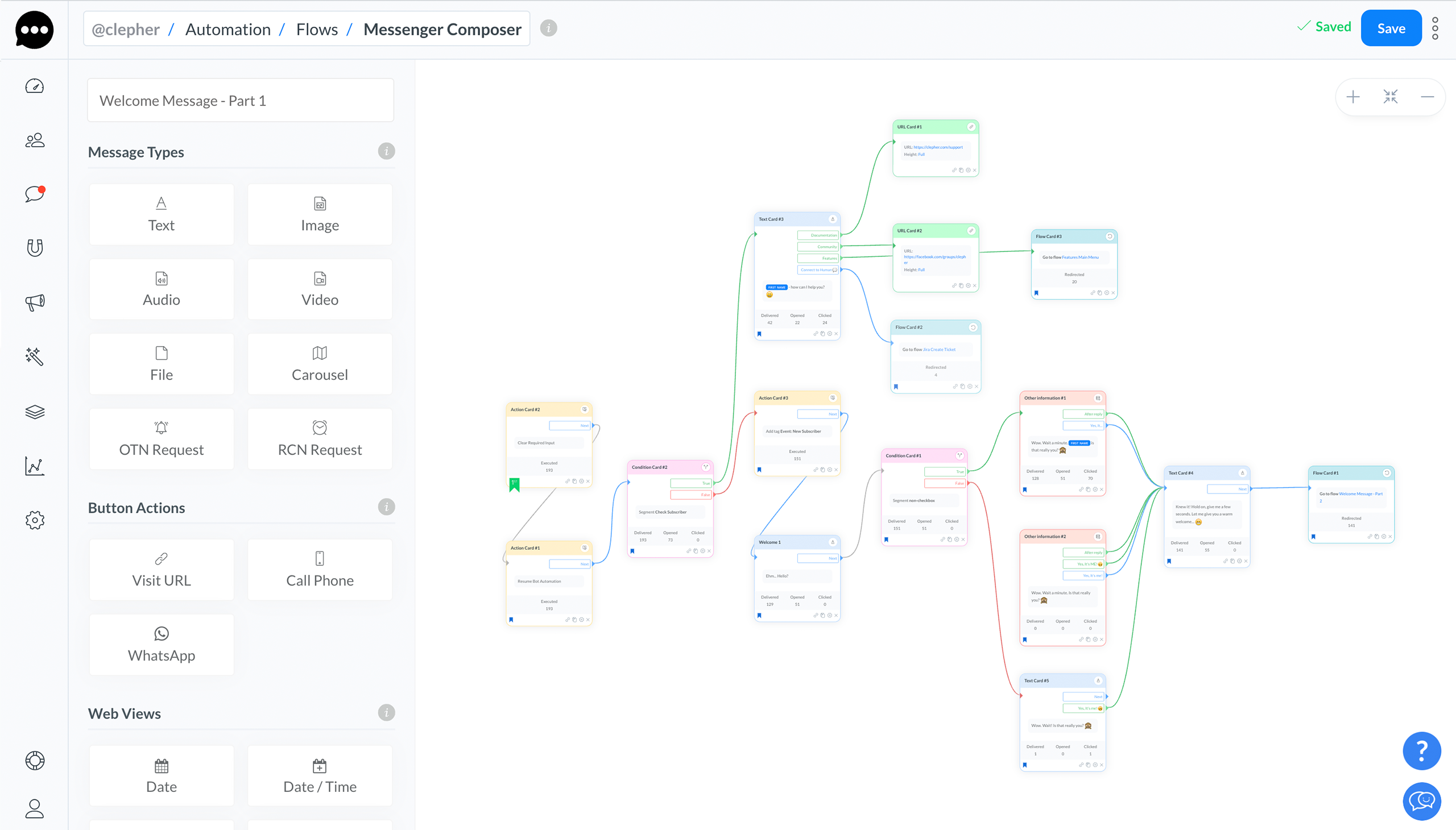
Task: Open sequences using the stacked layers icon
Action: coord(34,412)
